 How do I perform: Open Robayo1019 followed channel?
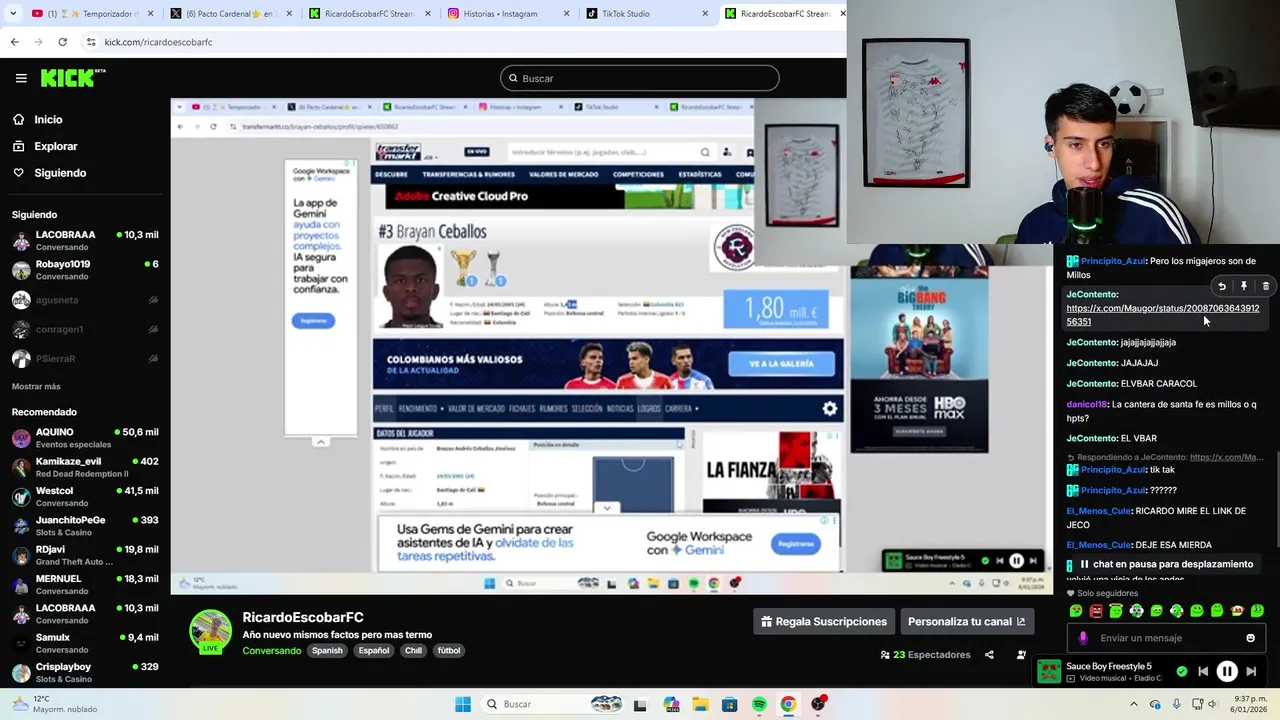coord(85,270)
